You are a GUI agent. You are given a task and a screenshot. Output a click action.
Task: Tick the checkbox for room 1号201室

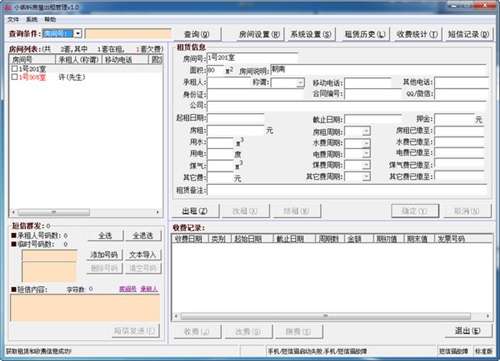tap(14, 69)
